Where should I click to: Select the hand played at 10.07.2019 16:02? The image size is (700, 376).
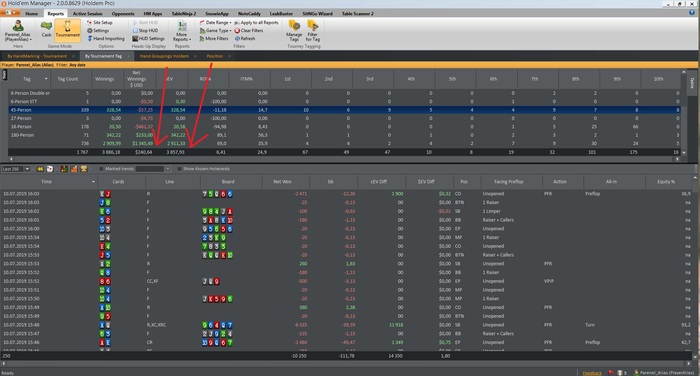pyautogui.click(x=346, y=211)
